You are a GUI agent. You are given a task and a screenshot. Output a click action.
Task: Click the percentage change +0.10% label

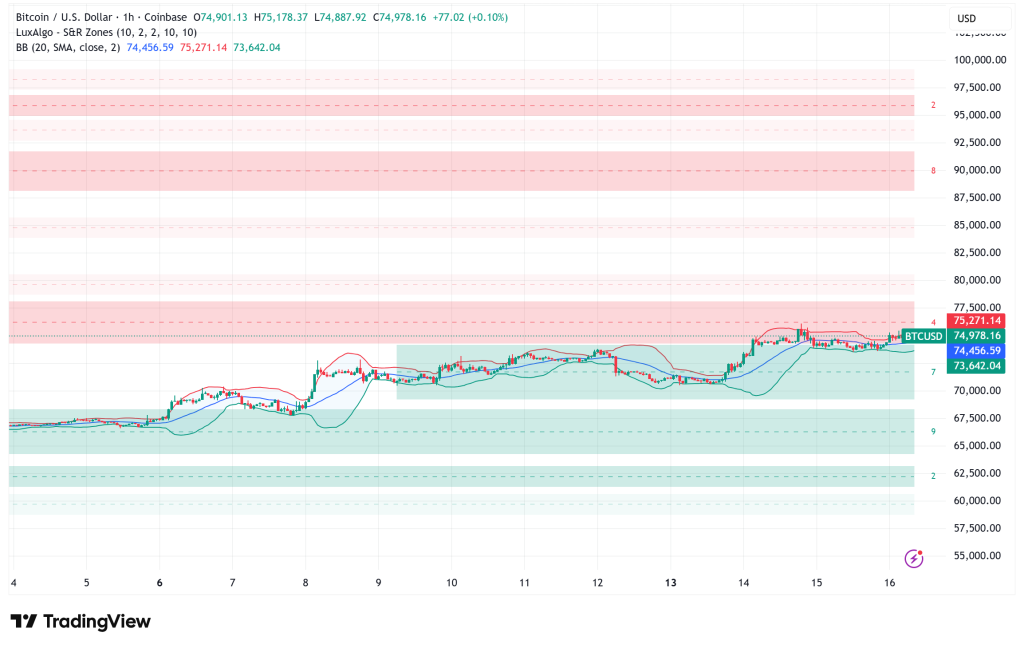click(487, 17)
